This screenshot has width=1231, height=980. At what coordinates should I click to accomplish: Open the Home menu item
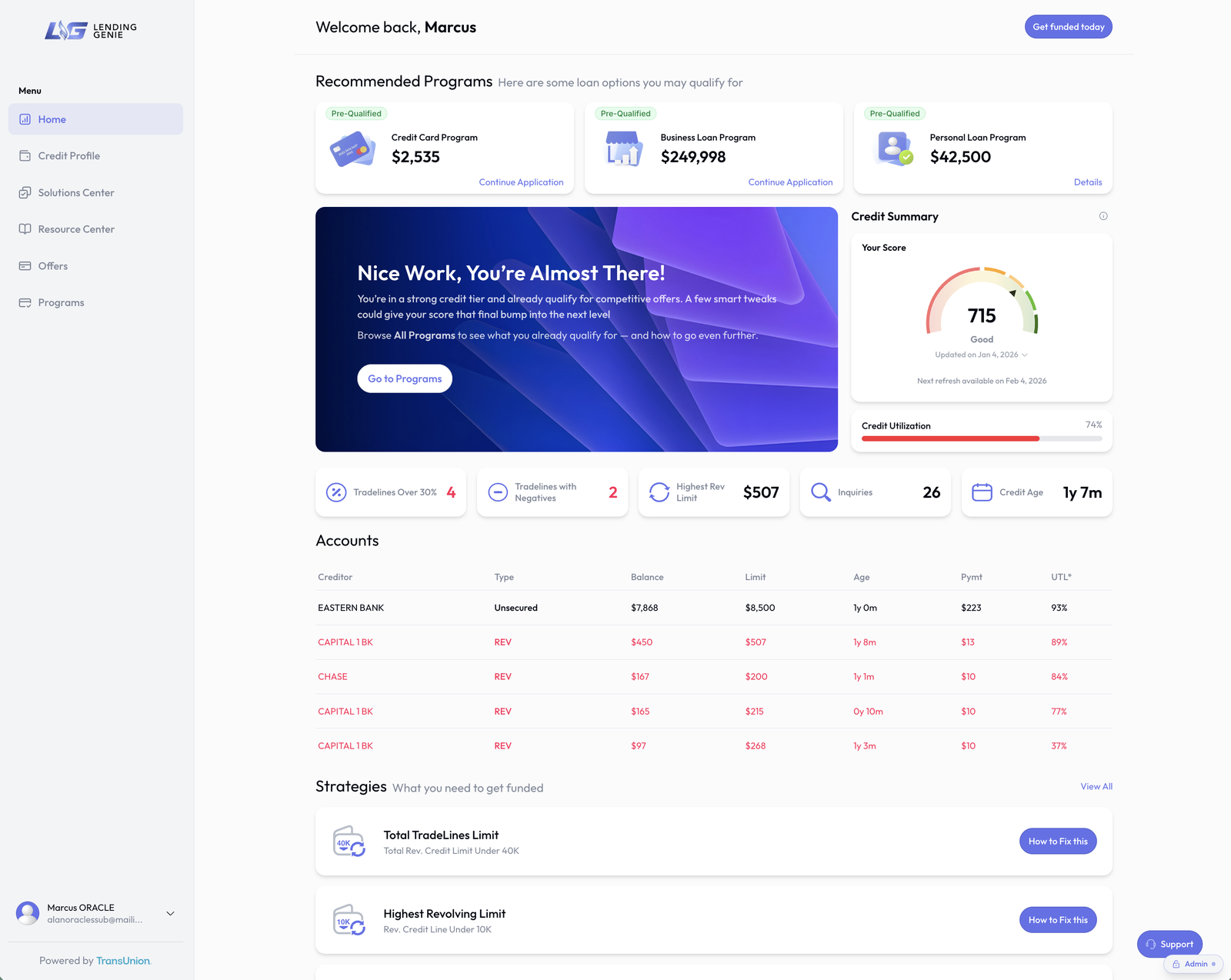(x=95, y=119)
